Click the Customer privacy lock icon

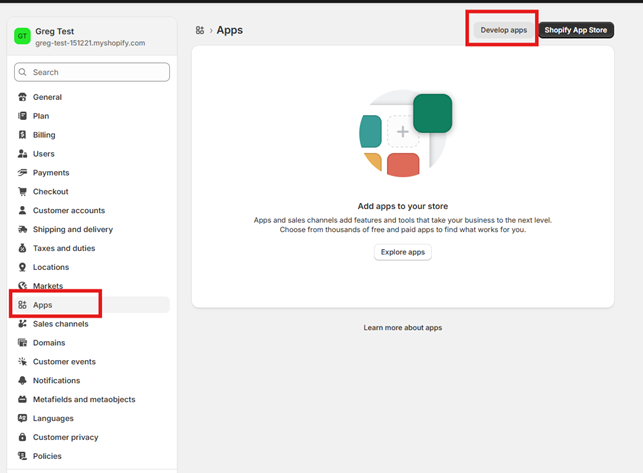23,437
